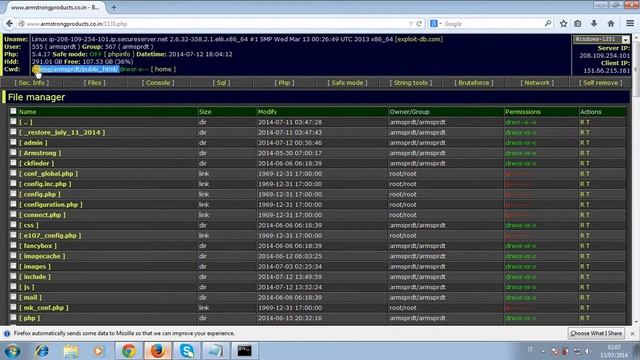Open a new tab with plus button
The image size is (640, 360).
(x=113, y=7)
